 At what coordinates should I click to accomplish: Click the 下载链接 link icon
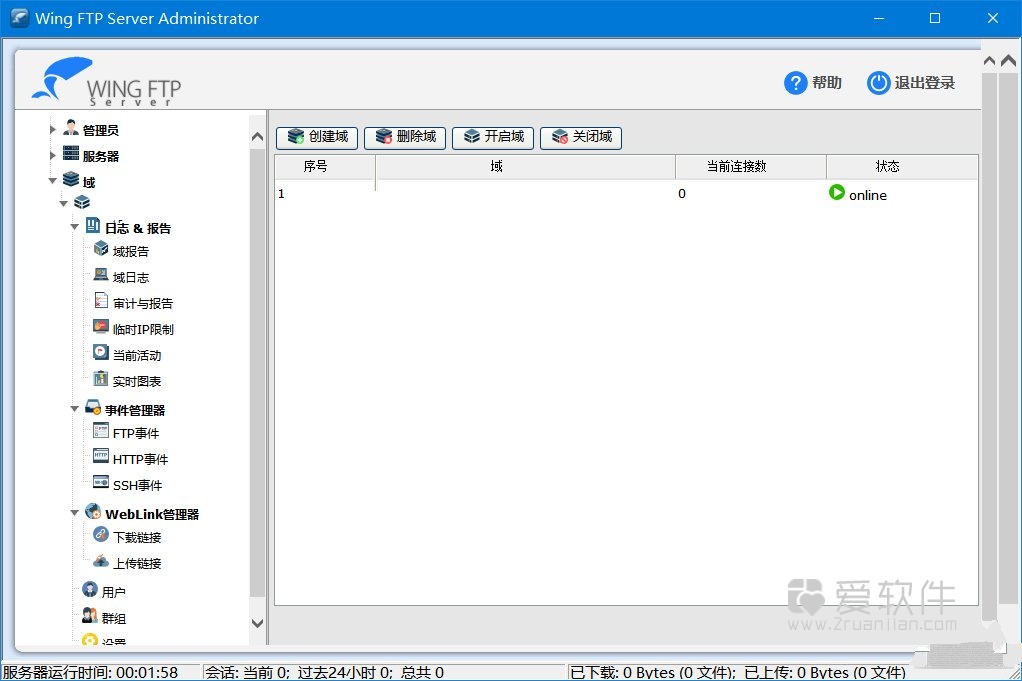click(101, 534)
